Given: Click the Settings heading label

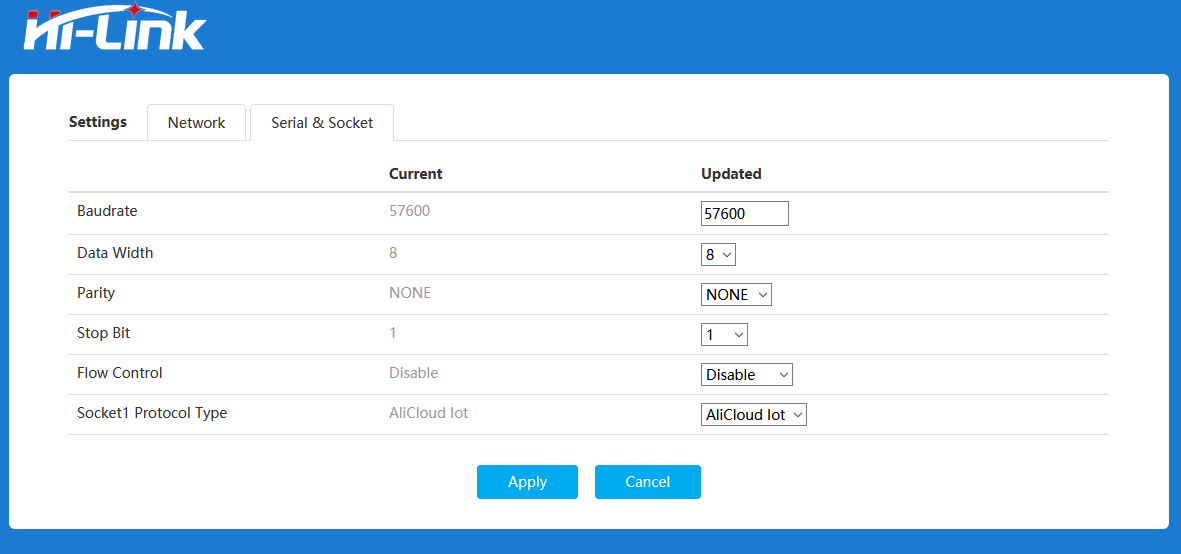Looking at the screenshot, I should pos(98,122).
